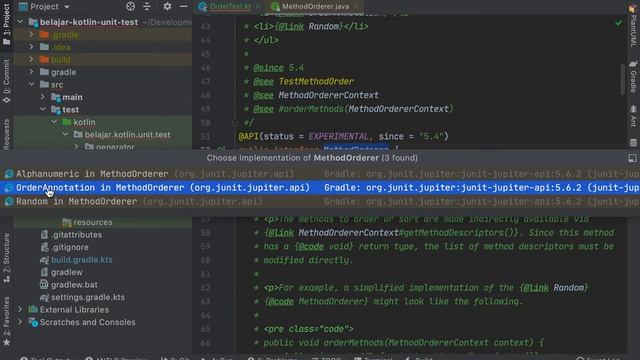
Task: Expand the Scratches and Consoles arrow
Action: point(20,322)
